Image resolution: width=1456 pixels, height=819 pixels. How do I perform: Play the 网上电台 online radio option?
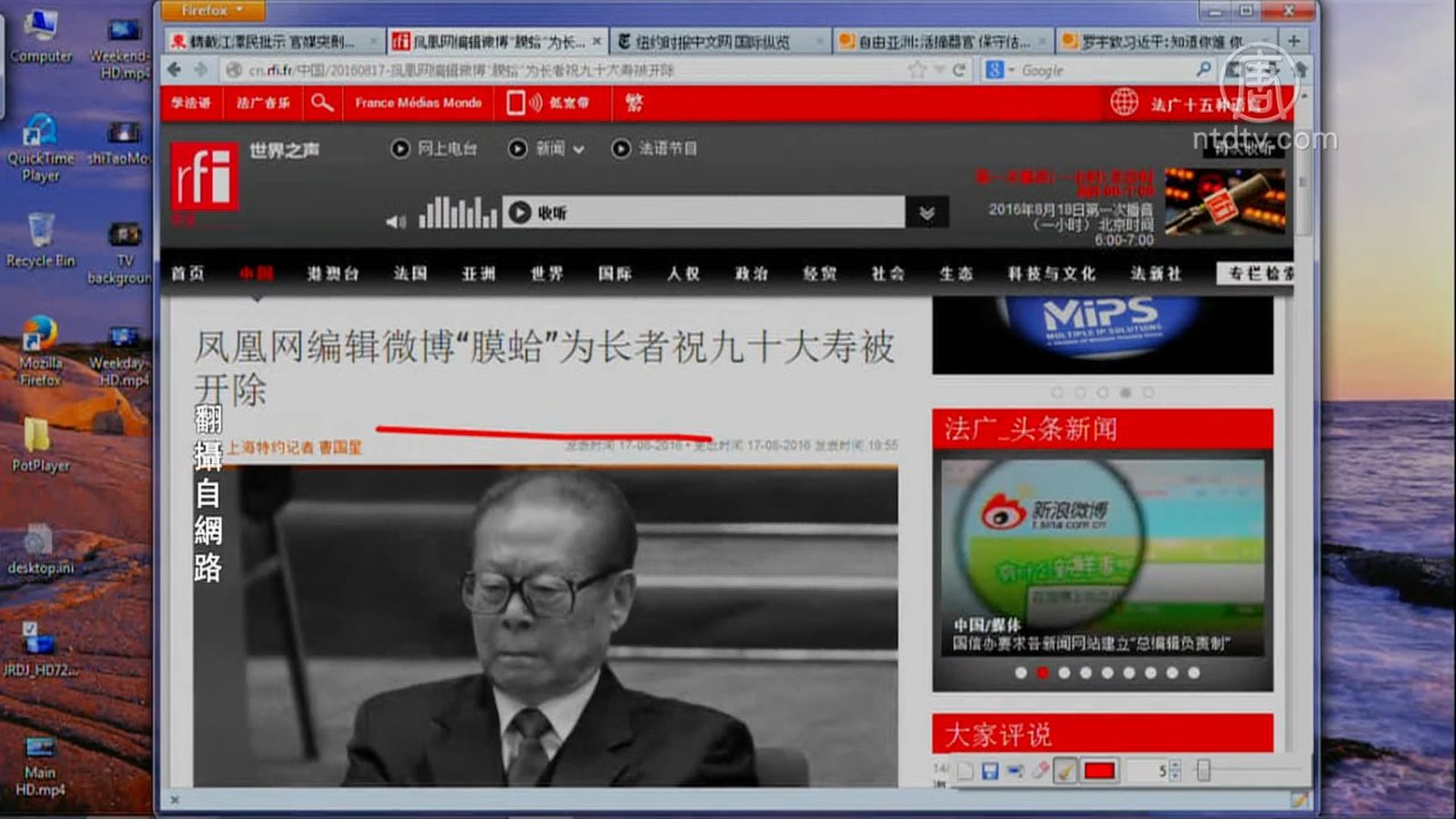(434, 148)
